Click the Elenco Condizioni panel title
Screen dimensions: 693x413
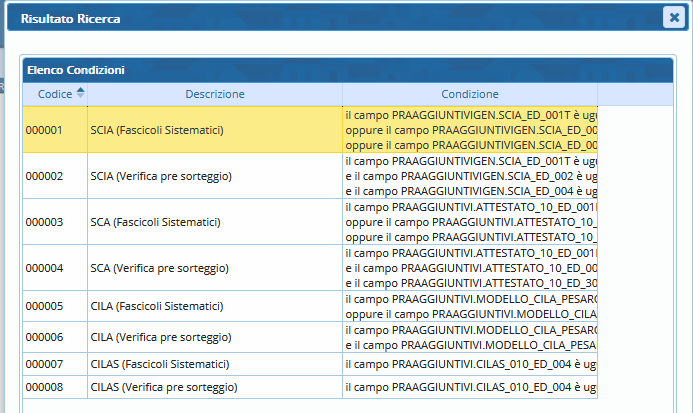tap(76, 70)
